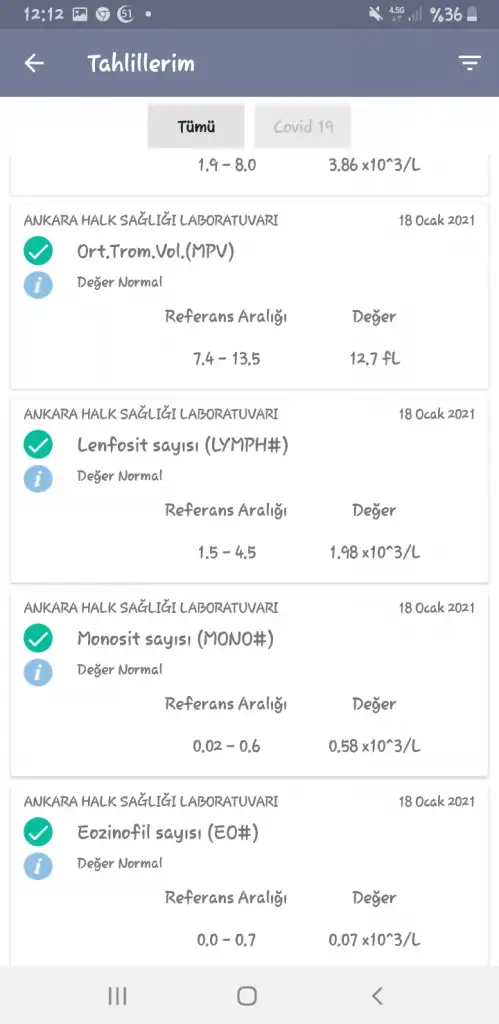Screen dimensions: 499x1024
Task: Select the Tümü tab
Action: pyautogui.click(x=196, y=126)
